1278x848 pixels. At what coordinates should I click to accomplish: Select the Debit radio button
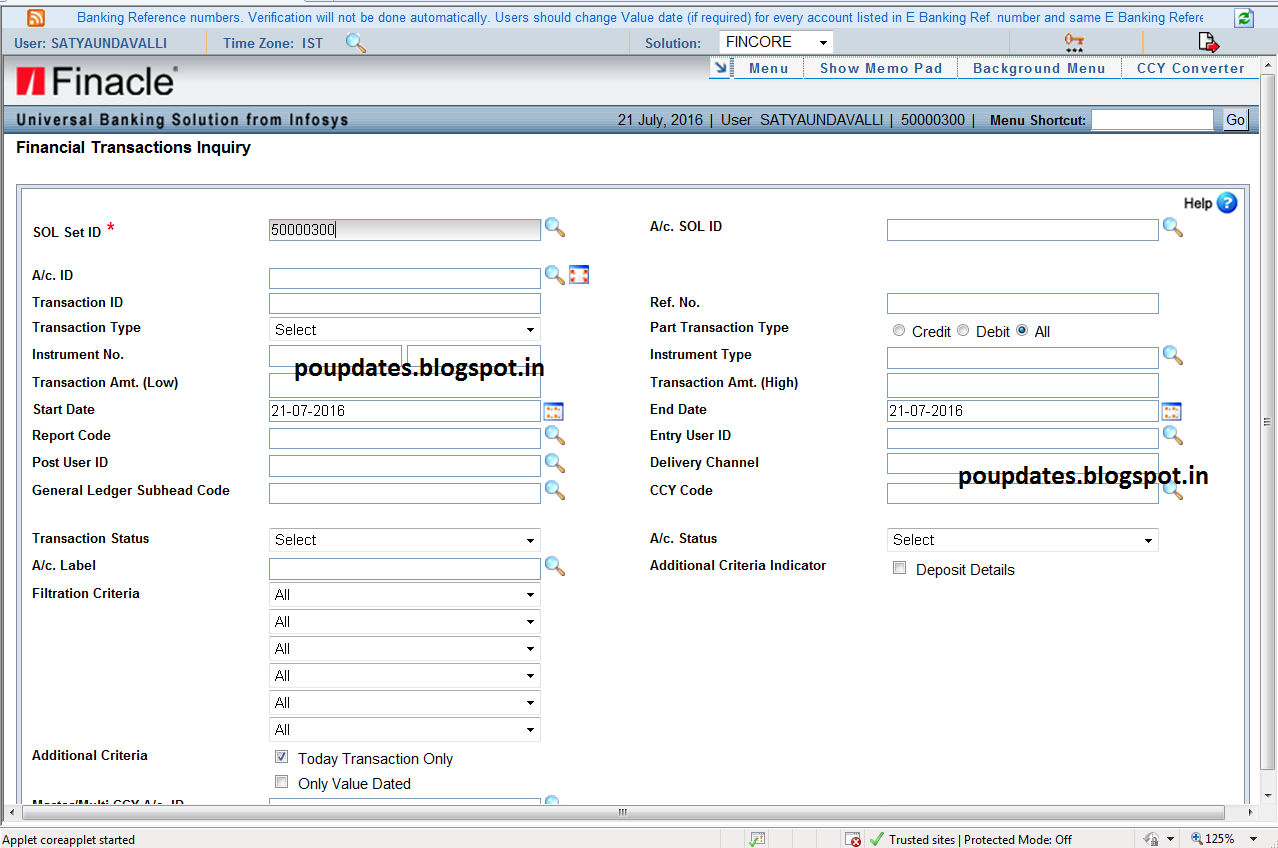click(963, 330)
